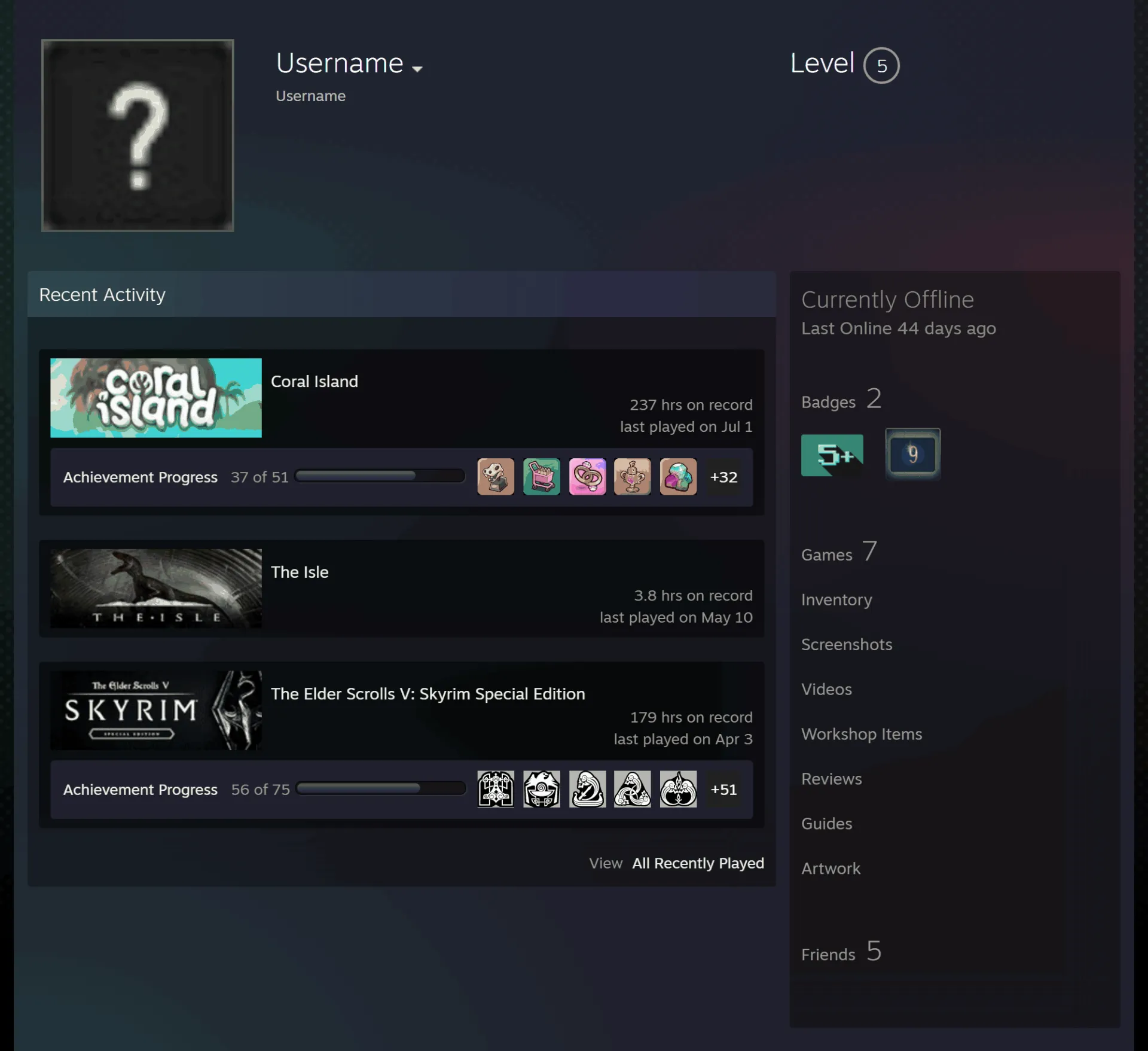Image resolution: width=1148 pixels, height=1051 pixels.
Task: Click The Isle game title link
Action: [300, 572]
